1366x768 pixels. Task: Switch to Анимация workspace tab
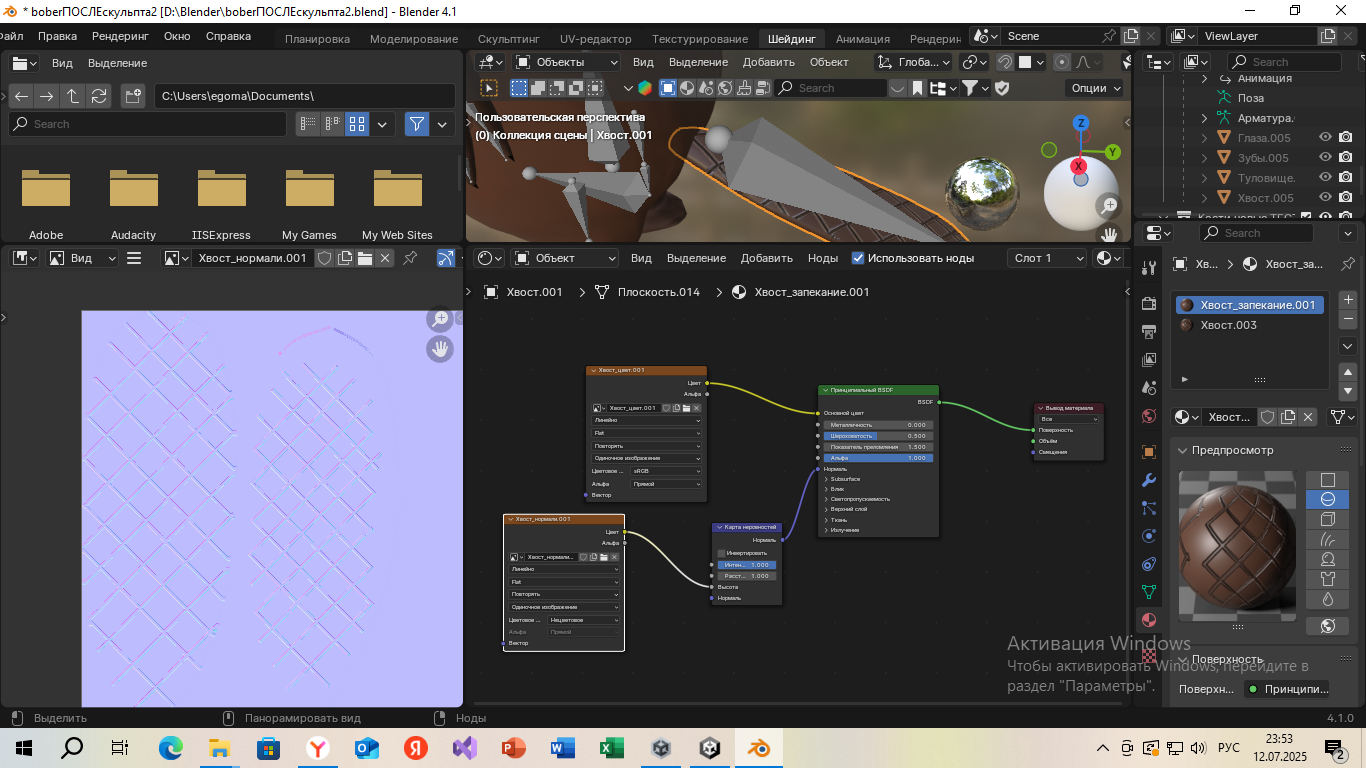tap(863, 39)
